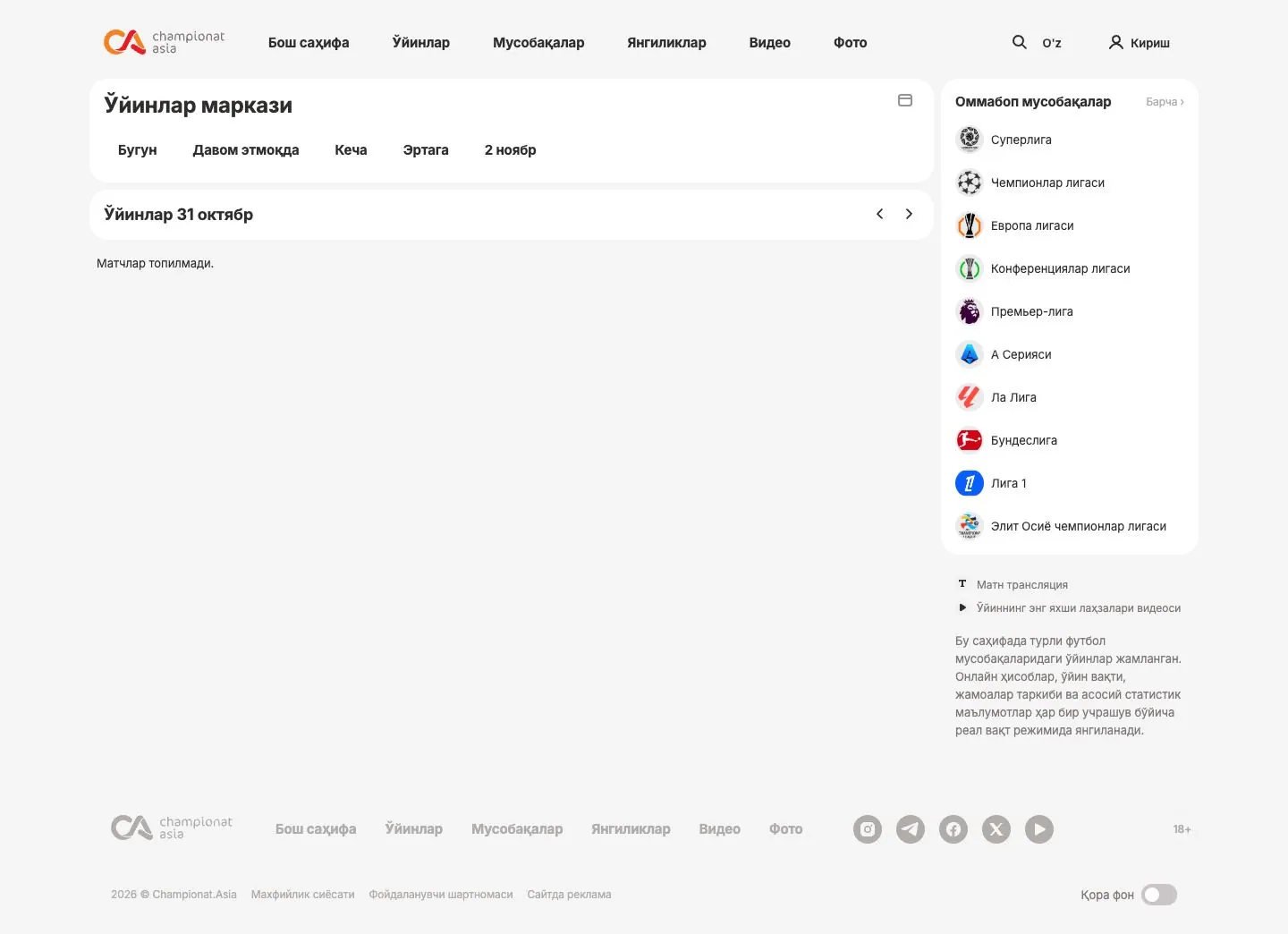The image size is (1288, 934).
Task: Select the Европа лигаси logo
Action: [970, 225]
